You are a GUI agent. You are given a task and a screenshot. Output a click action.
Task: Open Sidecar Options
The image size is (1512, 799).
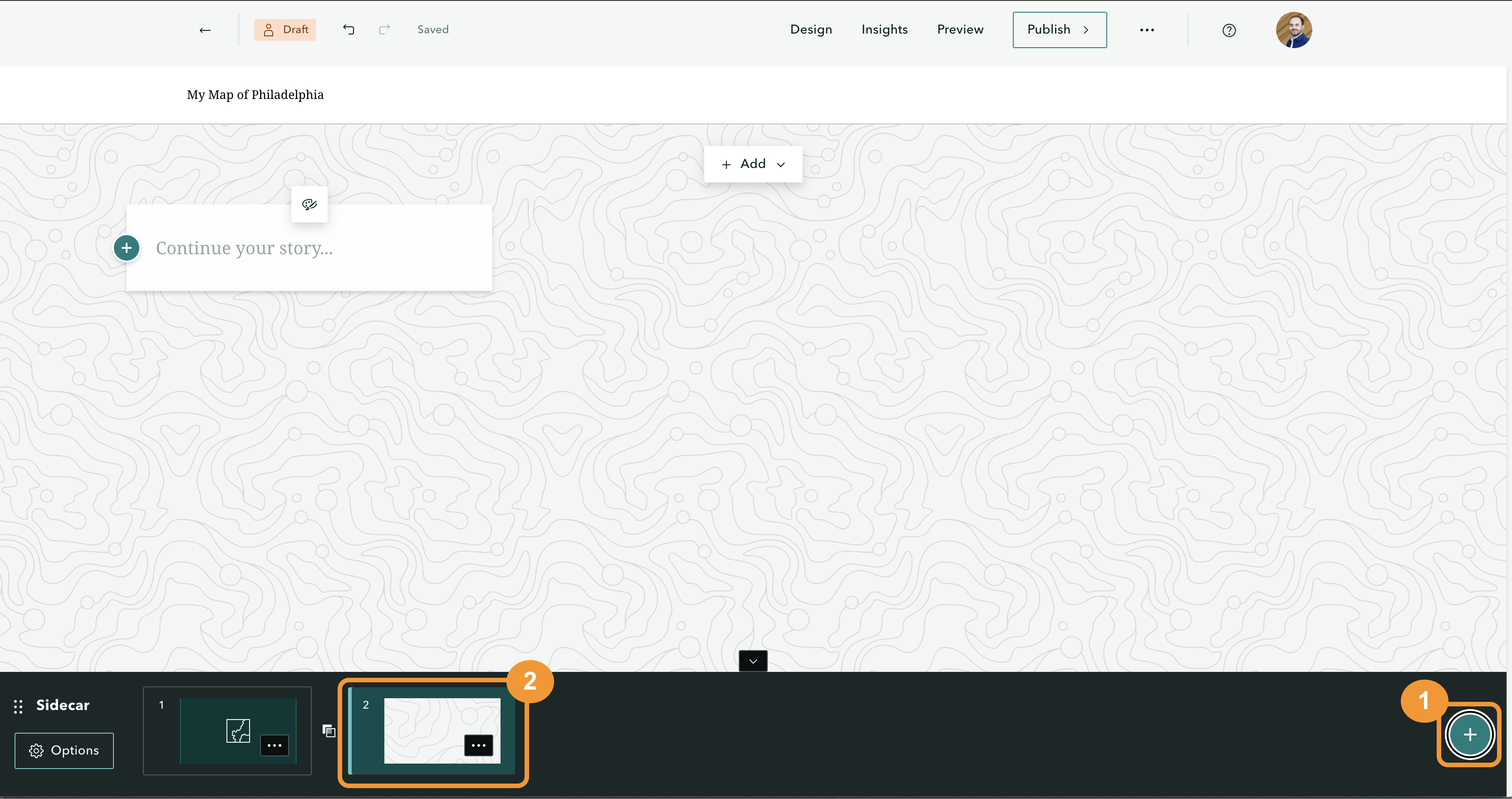coord(64,750)
